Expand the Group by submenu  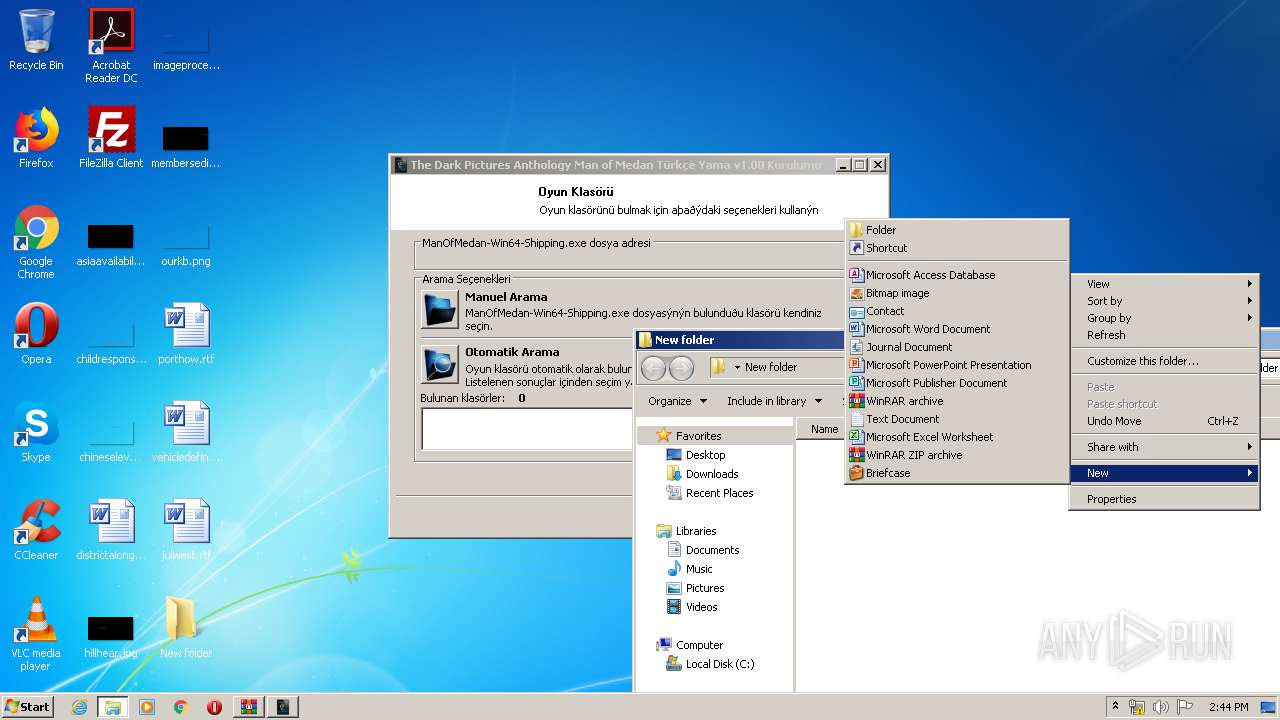tap(1164, 318)
